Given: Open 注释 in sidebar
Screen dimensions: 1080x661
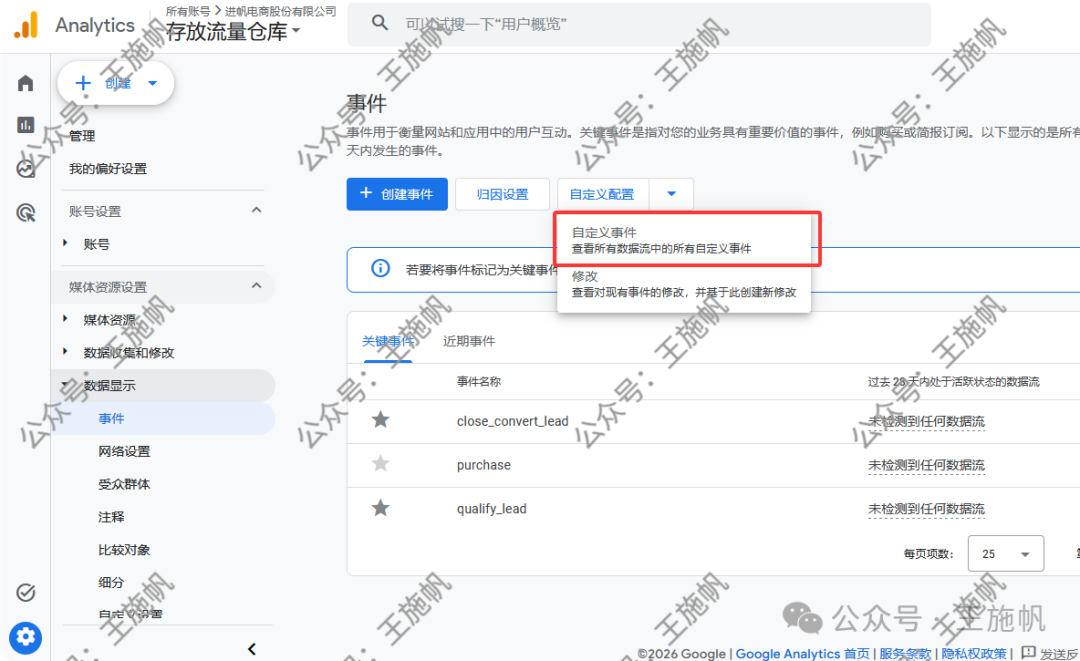Looking at the screenshot, I should [112, 517].
